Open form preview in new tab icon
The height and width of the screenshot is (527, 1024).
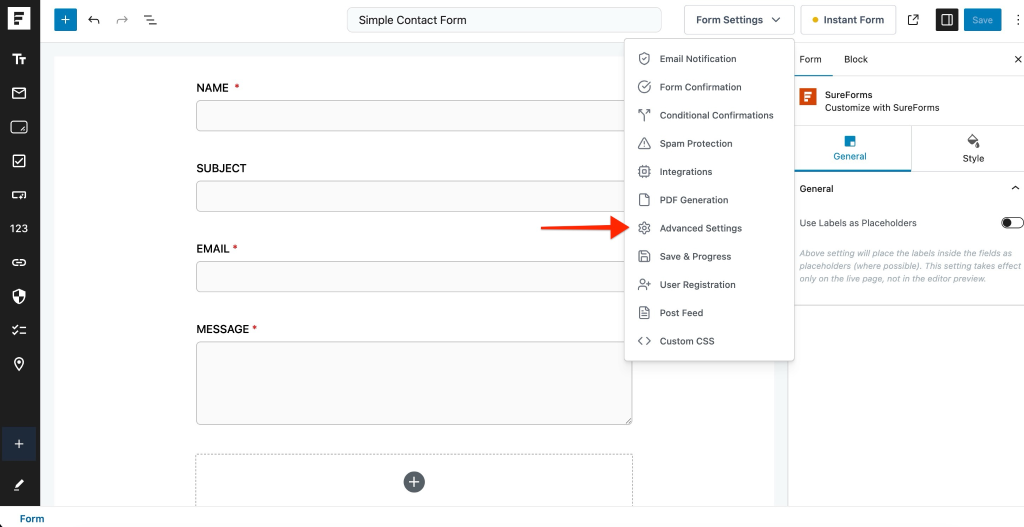pos(913,20)
